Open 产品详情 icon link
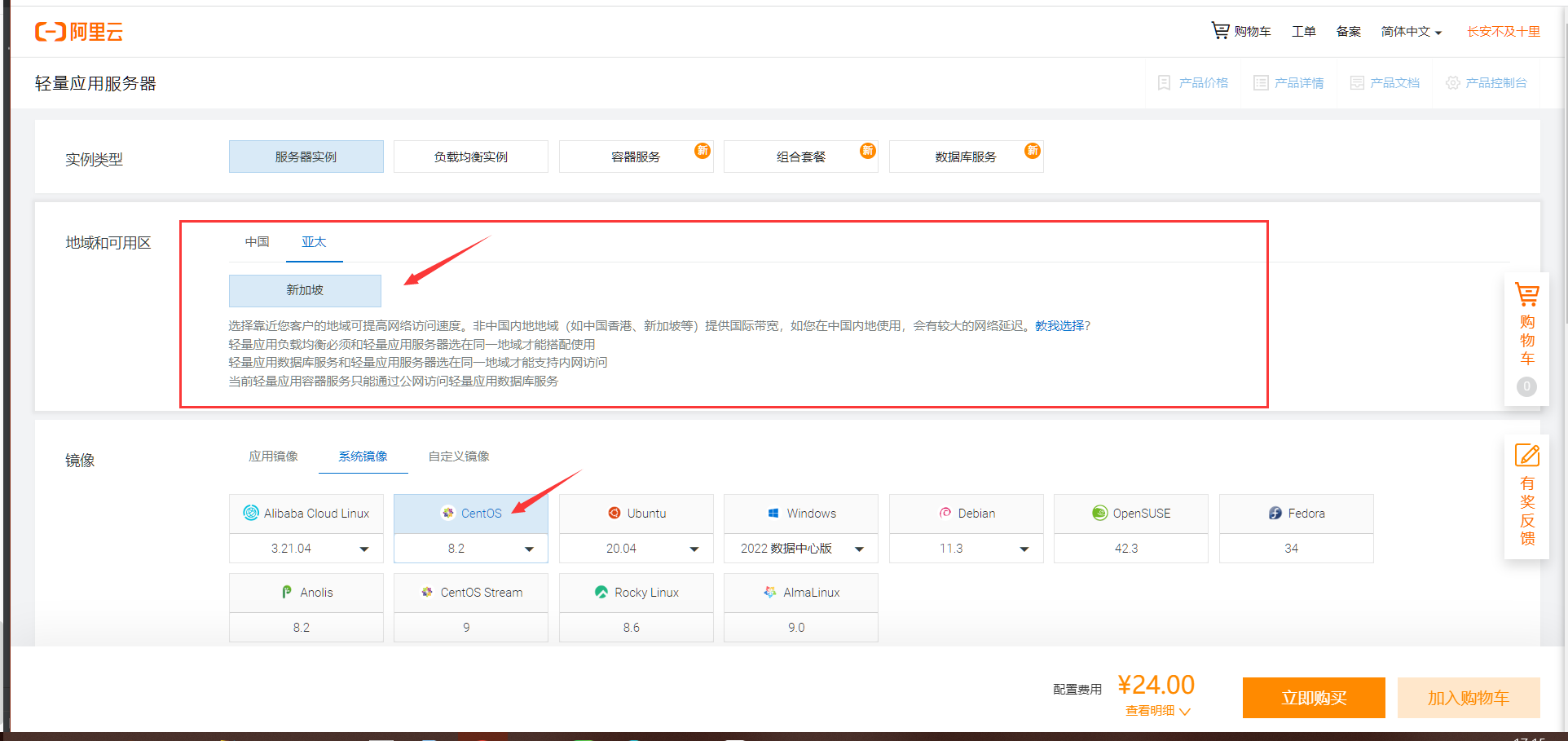Screen dimensions: 1568x741 [1261, 83]
